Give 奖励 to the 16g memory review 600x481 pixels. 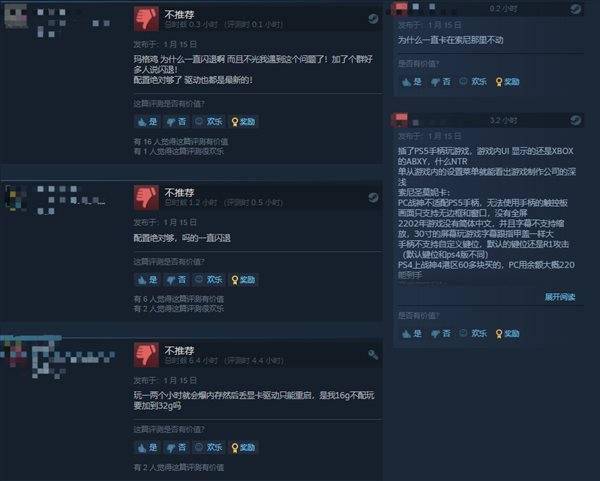243,447
